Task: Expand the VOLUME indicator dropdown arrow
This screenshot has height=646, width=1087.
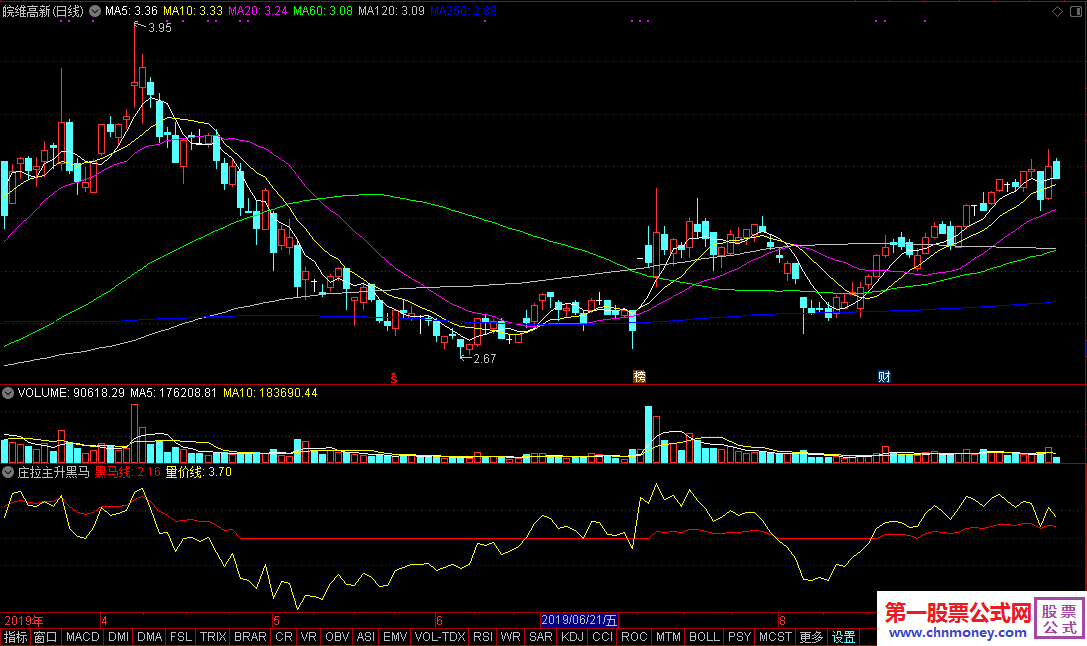Action: (x=8, y=393)
